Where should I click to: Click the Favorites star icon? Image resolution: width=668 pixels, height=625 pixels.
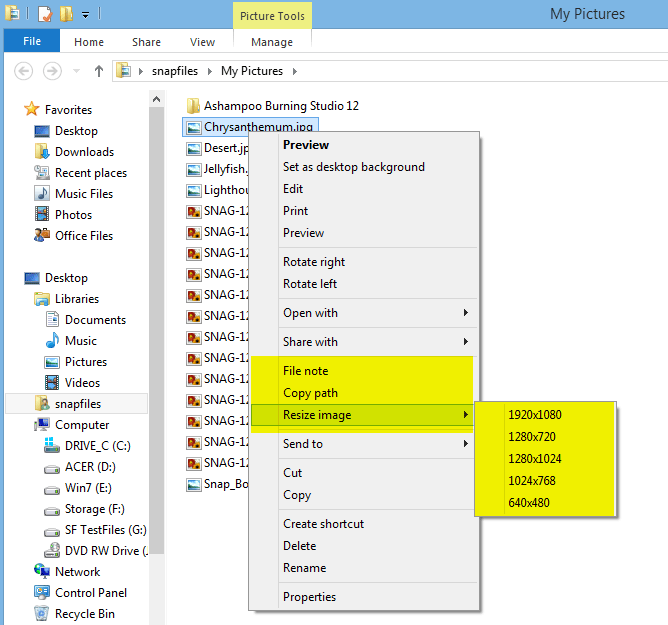(32, 109)
